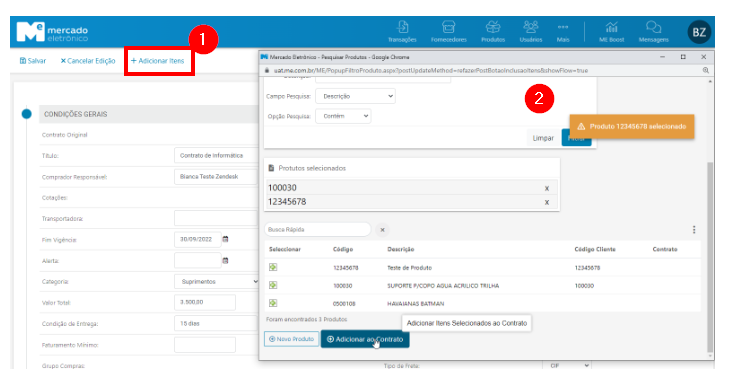Remove selected product 12345678
The image size is (731, 384).
tap(547, 202)
